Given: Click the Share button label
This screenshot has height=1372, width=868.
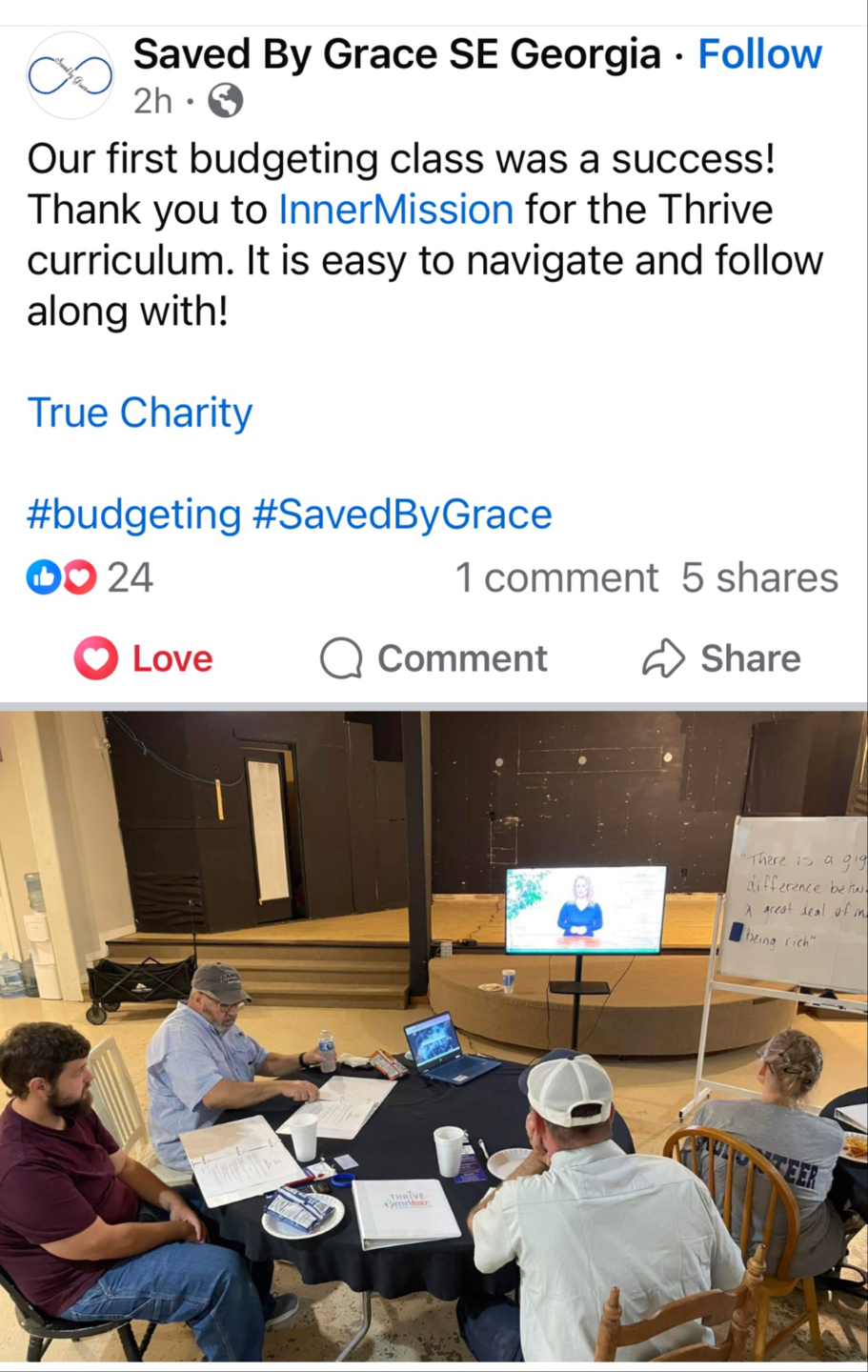Looking at the screenshot, I should (x=751, y=658).
